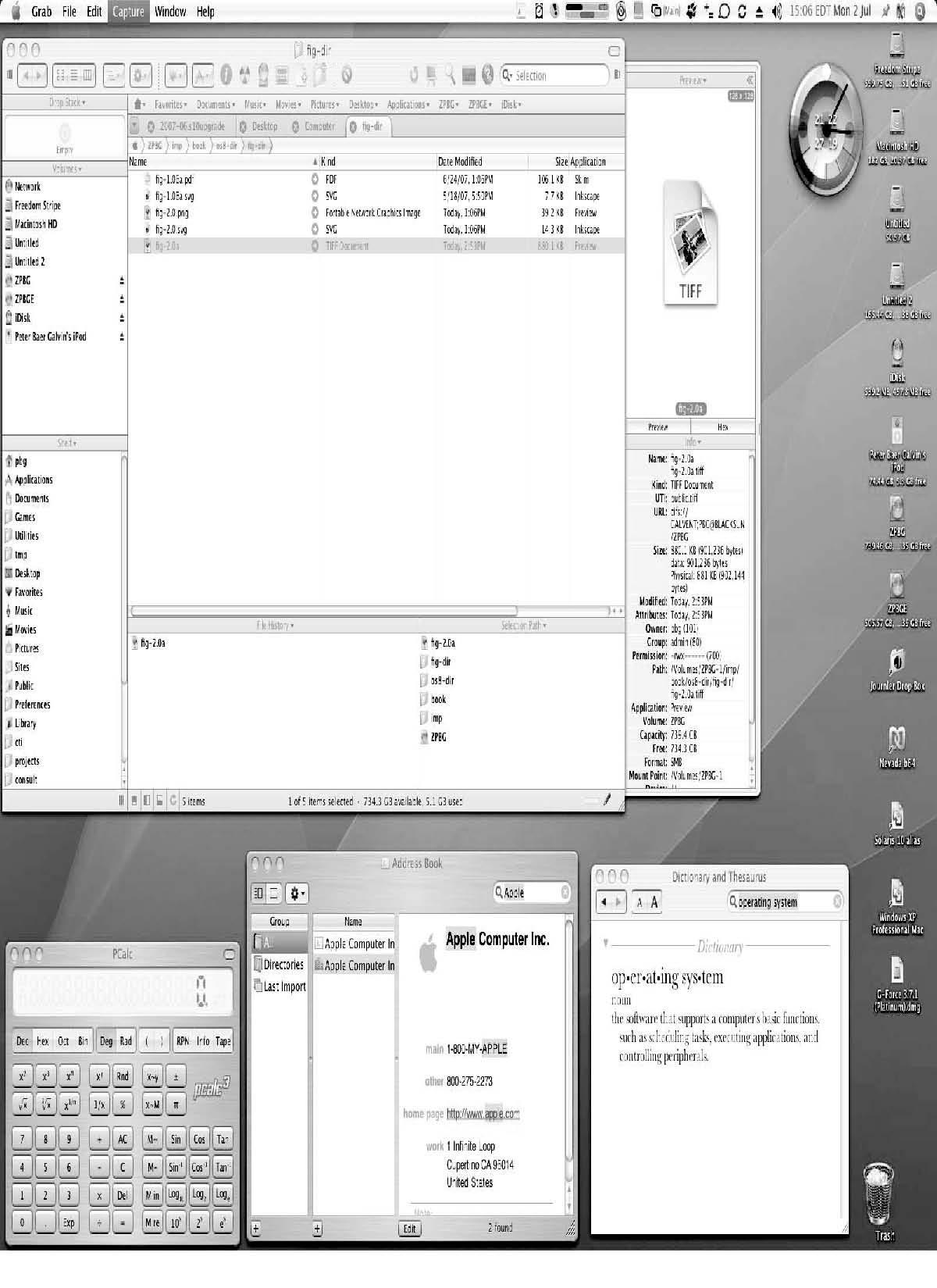Select Dec mode in PCalc
Screen dimensions: 937x1288
tap(23, 1041)
